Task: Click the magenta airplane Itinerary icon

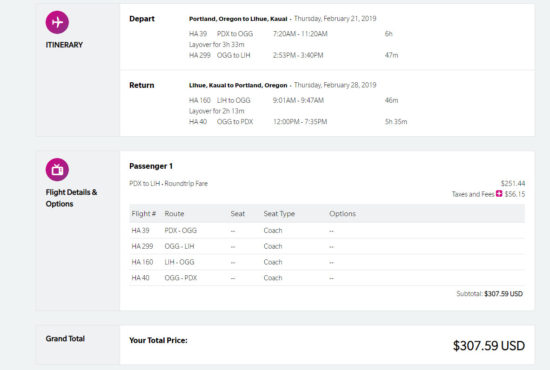Action: 57,22
